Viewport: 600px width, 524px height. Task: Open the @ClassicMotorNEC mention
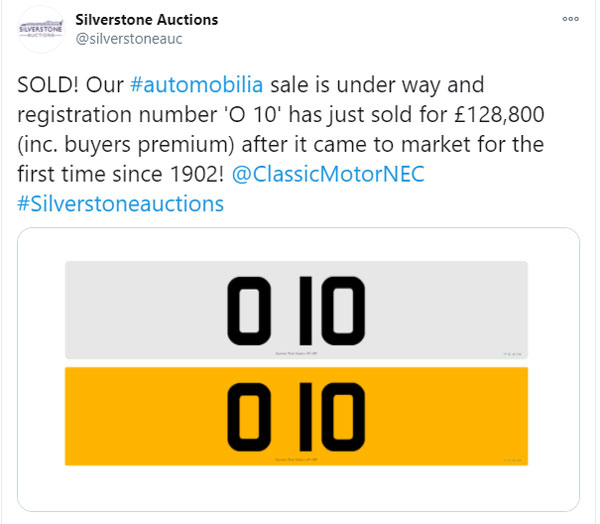(328, 174)
